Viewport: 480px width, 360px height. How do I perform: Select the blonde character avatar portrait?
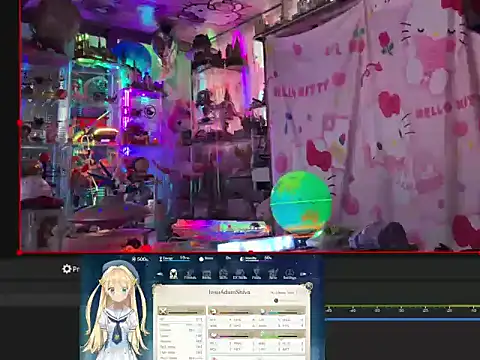[x=116, y=310]
